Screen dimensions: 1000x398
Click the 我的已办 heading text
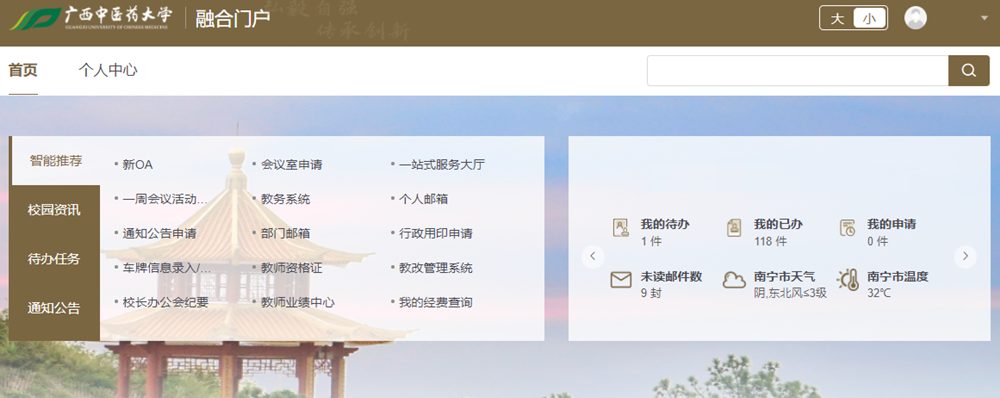pos(778,225)
